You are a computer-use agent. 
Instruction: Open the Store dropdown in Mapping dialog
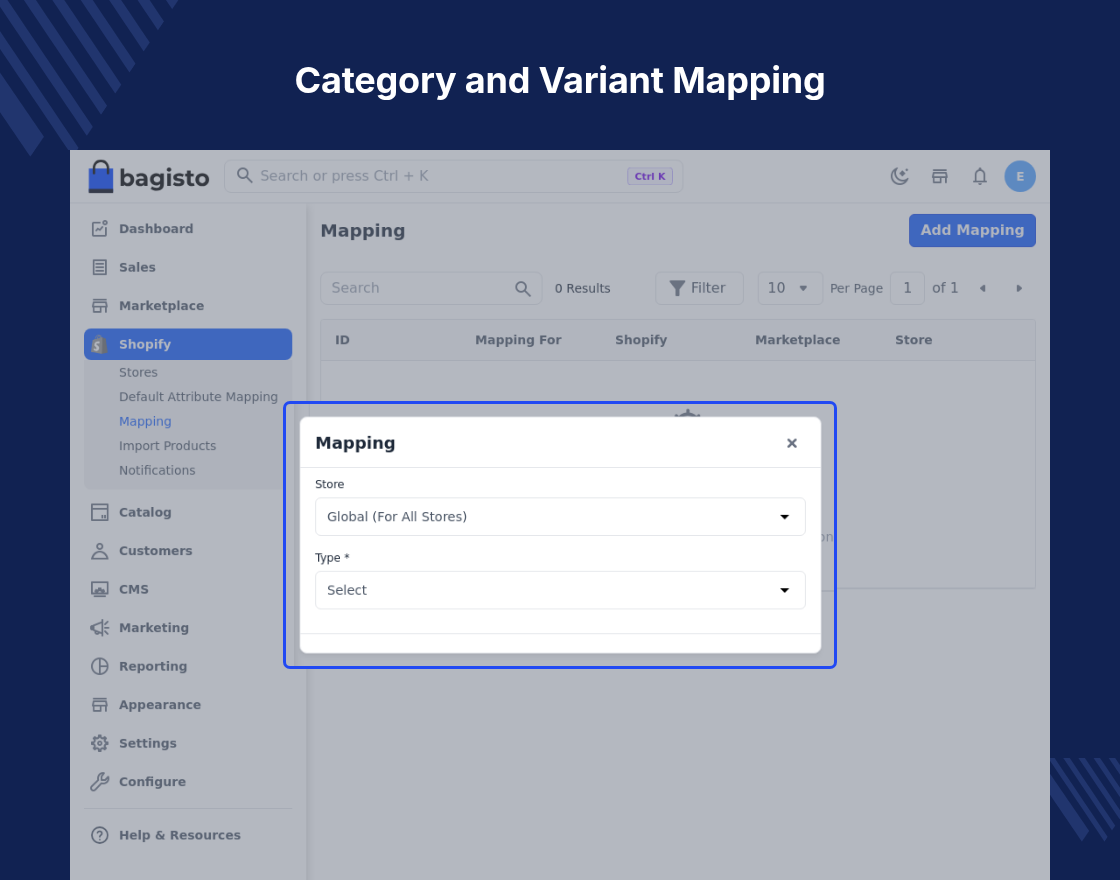coord(560,516)
